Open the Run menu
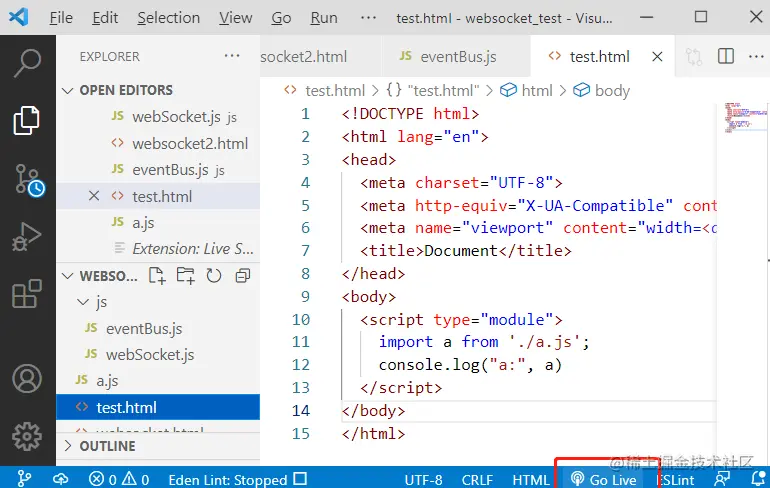This screenshot has width=770, height=488. 324,18
